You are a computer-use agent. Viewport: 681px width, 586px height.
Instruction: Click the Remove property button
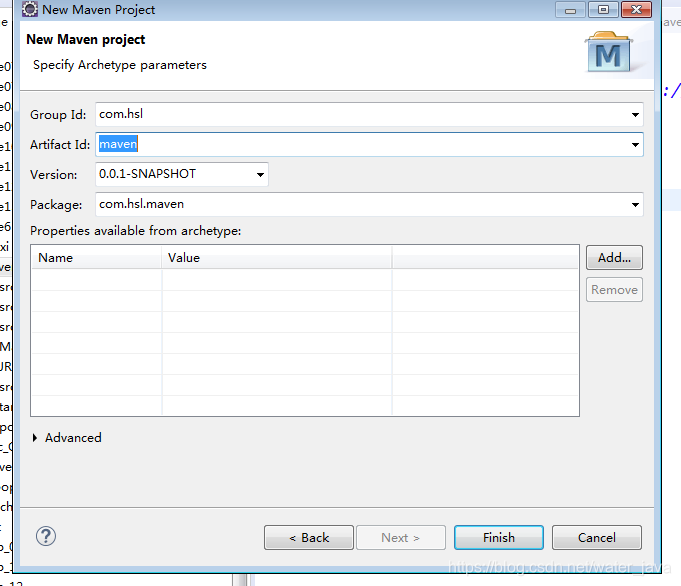coord(614,290)
